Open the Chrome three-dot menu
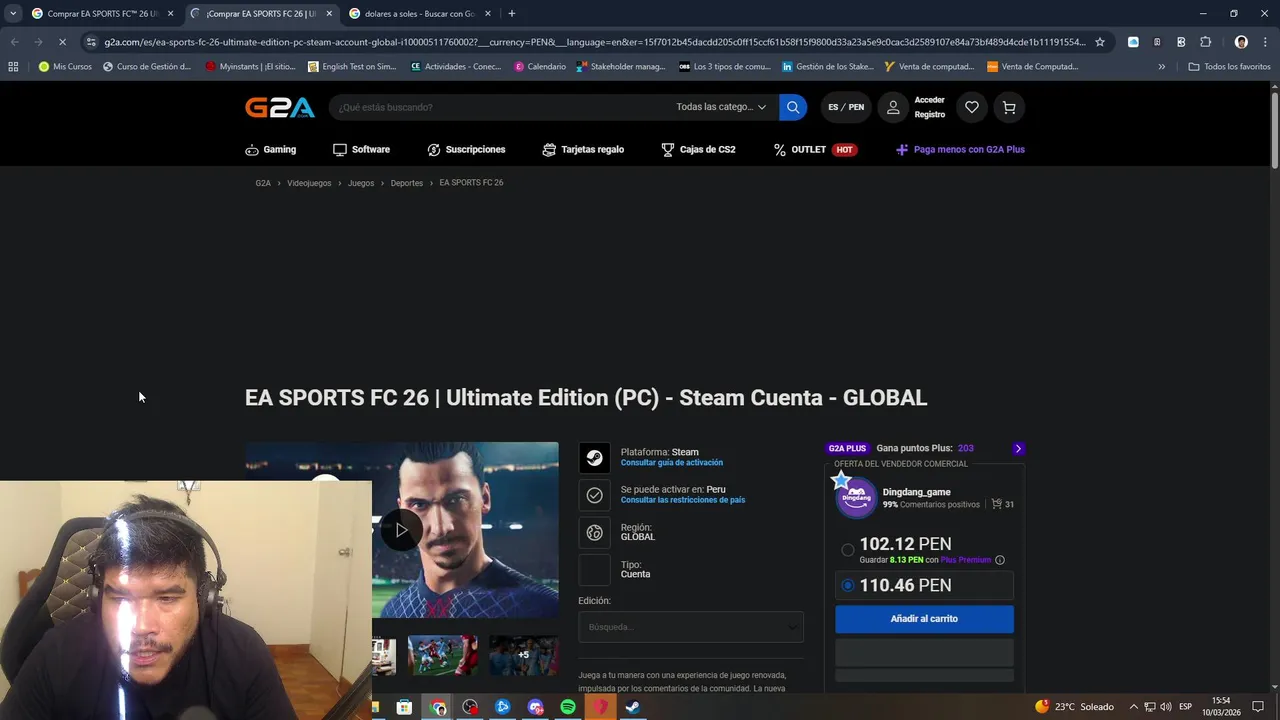 pos(1265,42)
